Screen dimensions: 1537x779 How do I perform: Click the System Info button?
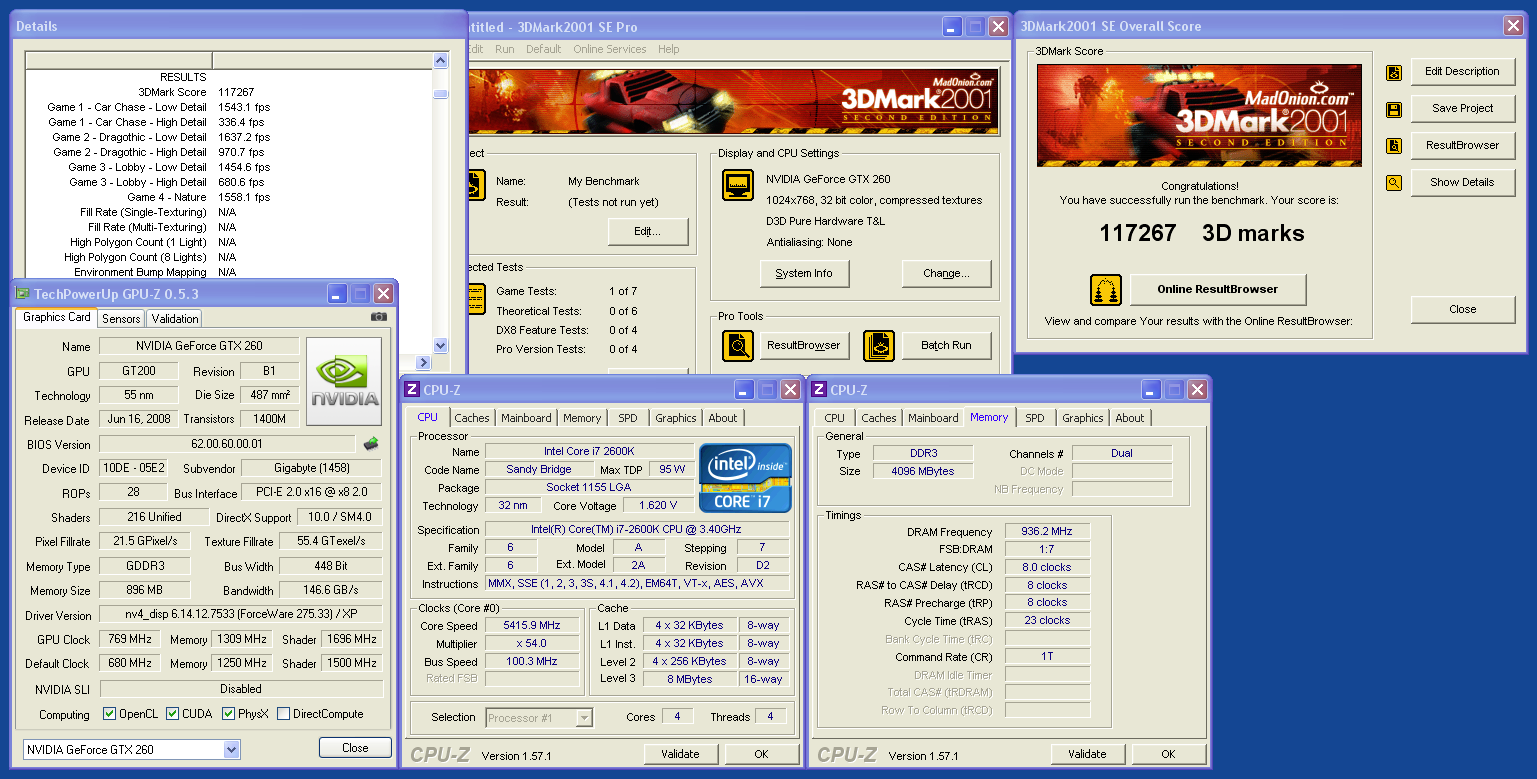(804, 273)
